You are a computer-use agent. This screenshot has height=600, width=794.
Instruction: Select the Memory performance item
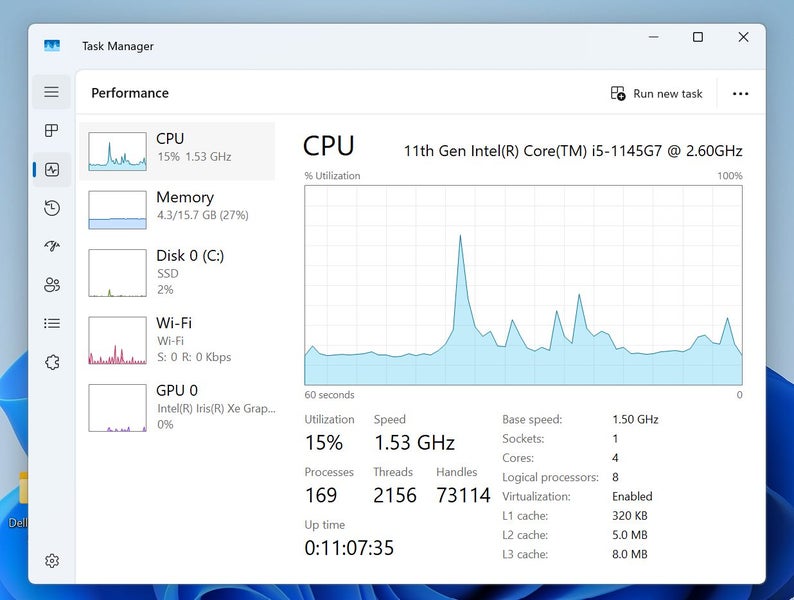point(176,209)
